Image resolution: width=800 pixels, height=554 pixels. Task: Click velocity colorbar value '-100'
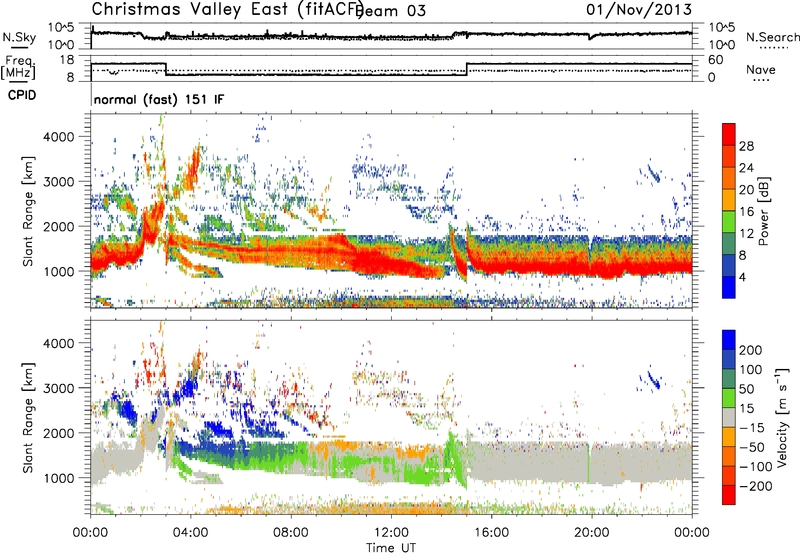[756, 466]
